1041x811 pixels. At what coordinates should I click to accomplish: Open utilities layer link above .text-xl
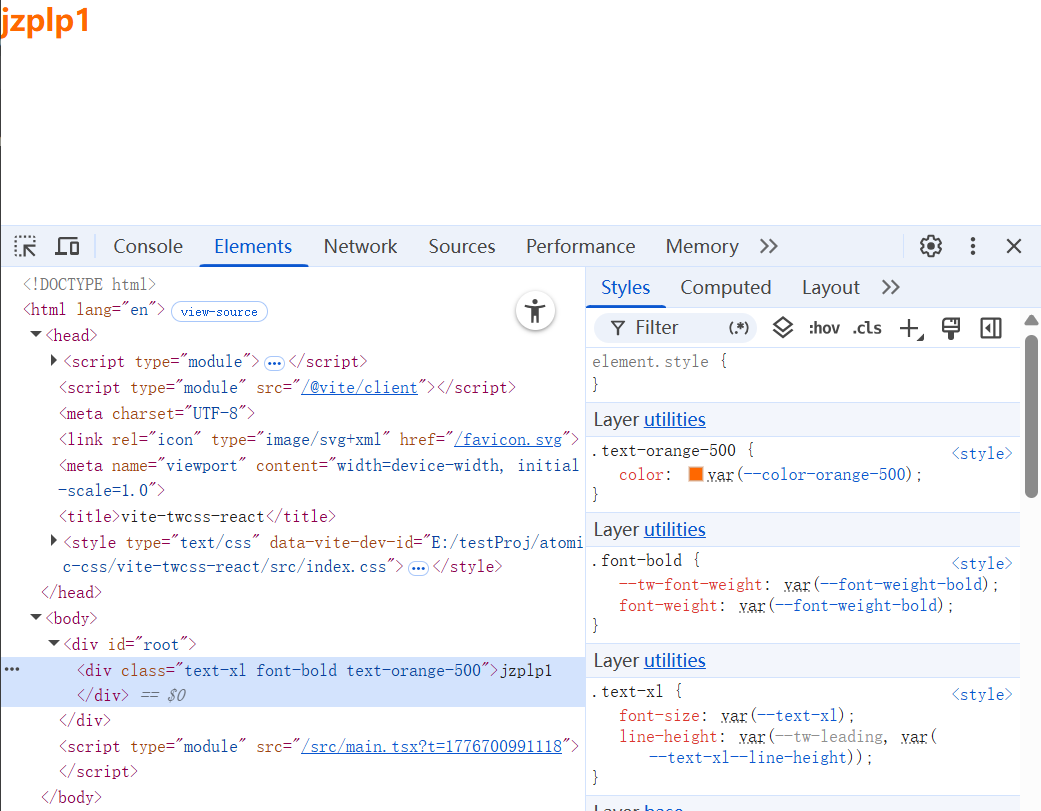[x=674, y=660]
